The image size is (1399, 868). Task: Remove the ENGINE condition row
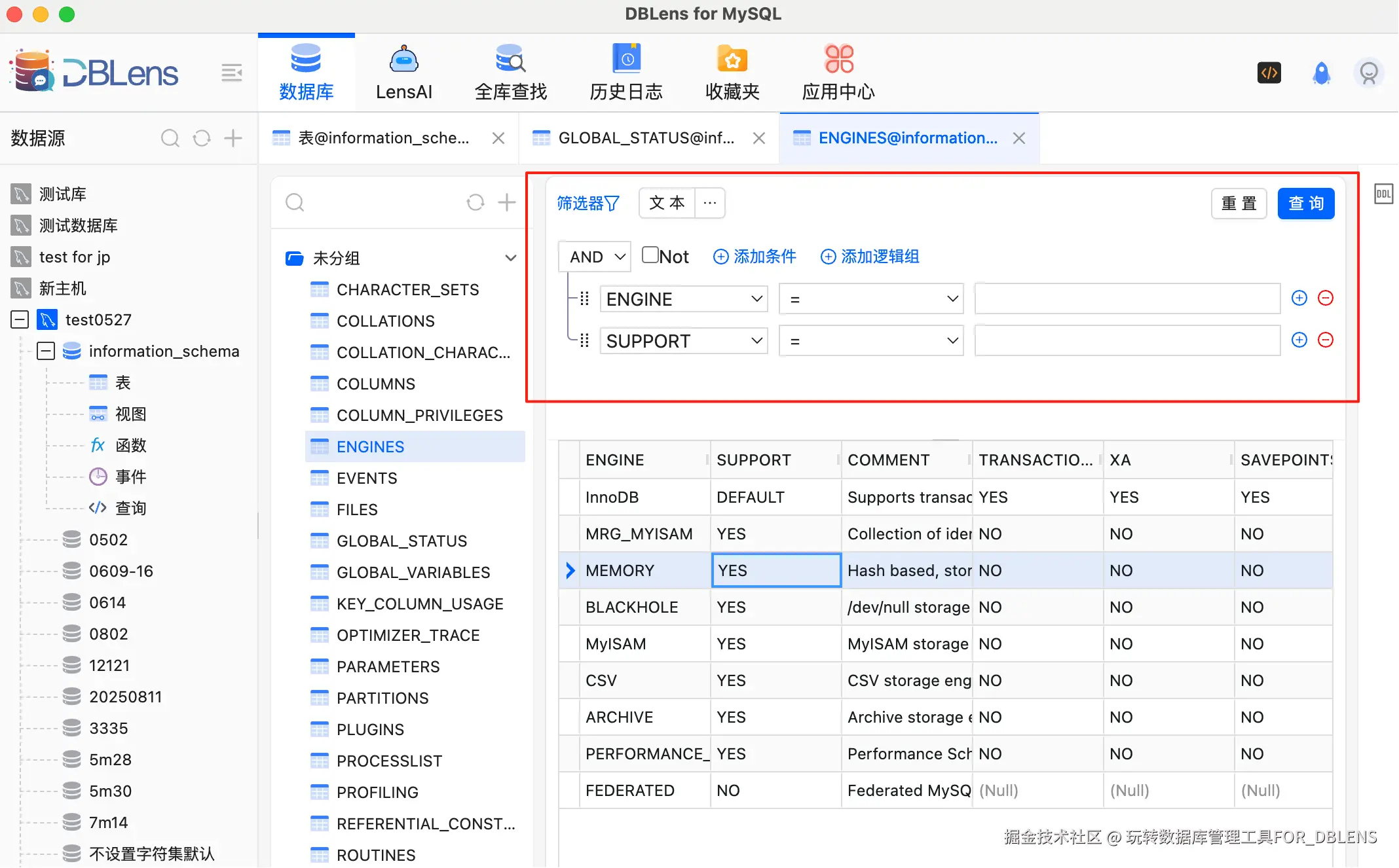click(x=1326, y=298)
